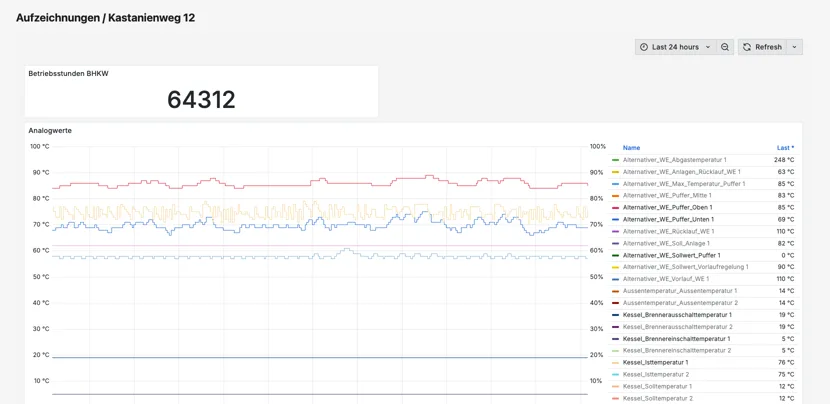The image size is (830, 404).
Task: Select legend label Kessel_Brennereinschalttemperatur 1
Action: click(676, 338)
